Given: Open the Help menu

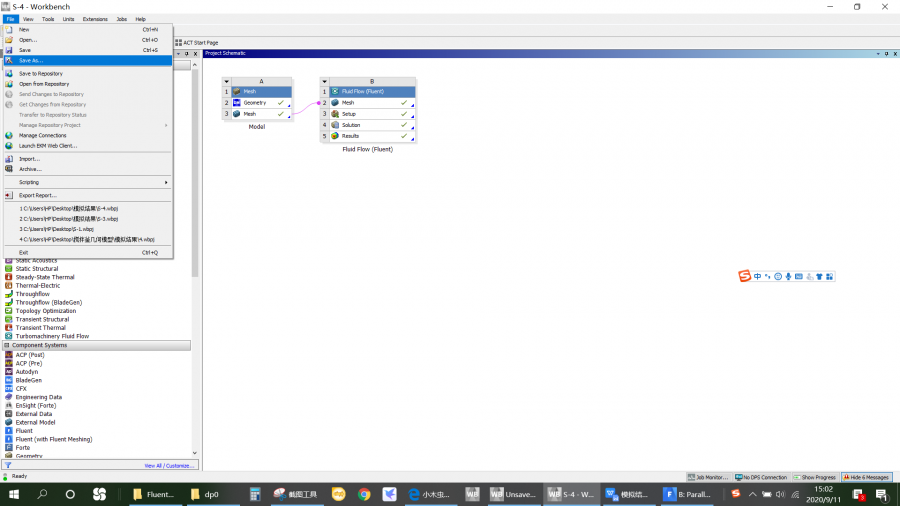Looking at the screenshot, I should [141, 19].
